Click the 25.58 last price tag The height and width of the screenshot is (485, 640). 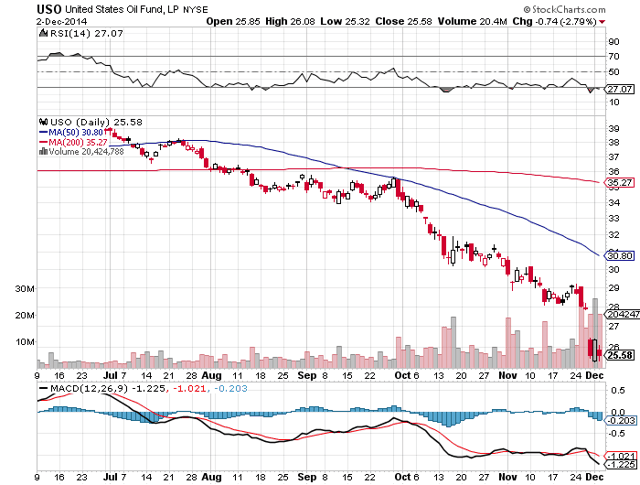click(619, 356)
